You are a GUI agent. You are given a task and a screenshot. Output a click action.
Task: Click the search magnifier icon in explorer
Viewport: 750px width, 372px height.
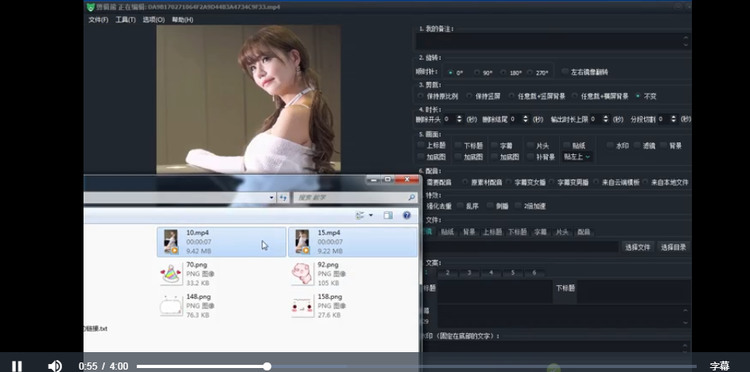[411, 197]
